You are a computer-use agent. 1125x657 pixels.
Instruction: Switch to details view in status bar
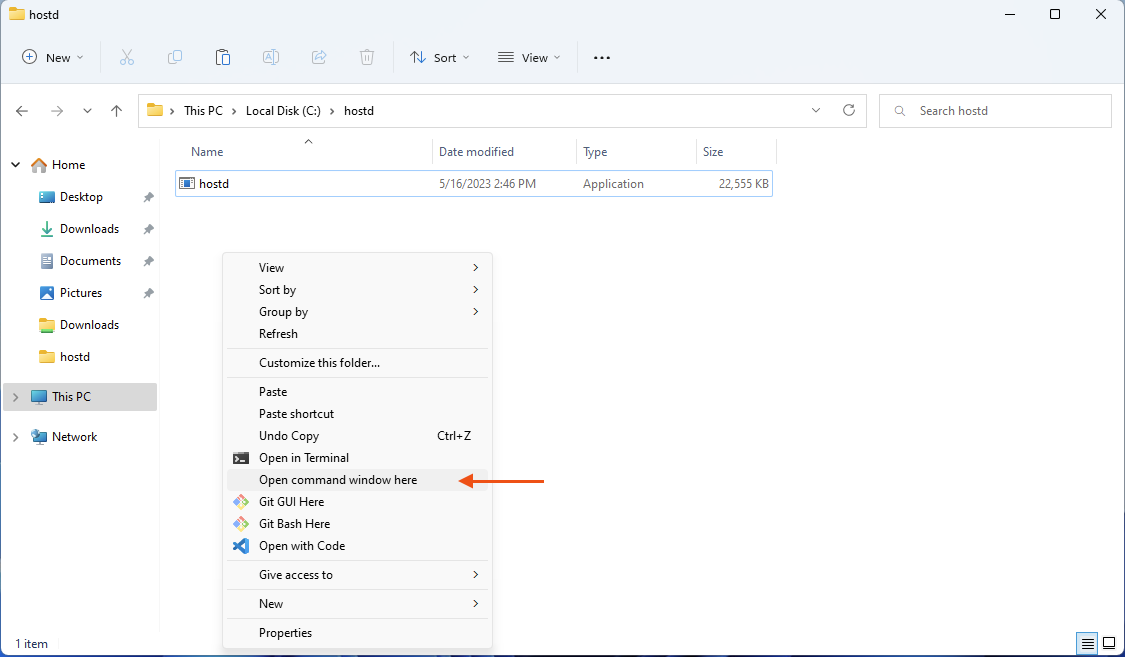pyautogui.click(x=1087, y=643)
